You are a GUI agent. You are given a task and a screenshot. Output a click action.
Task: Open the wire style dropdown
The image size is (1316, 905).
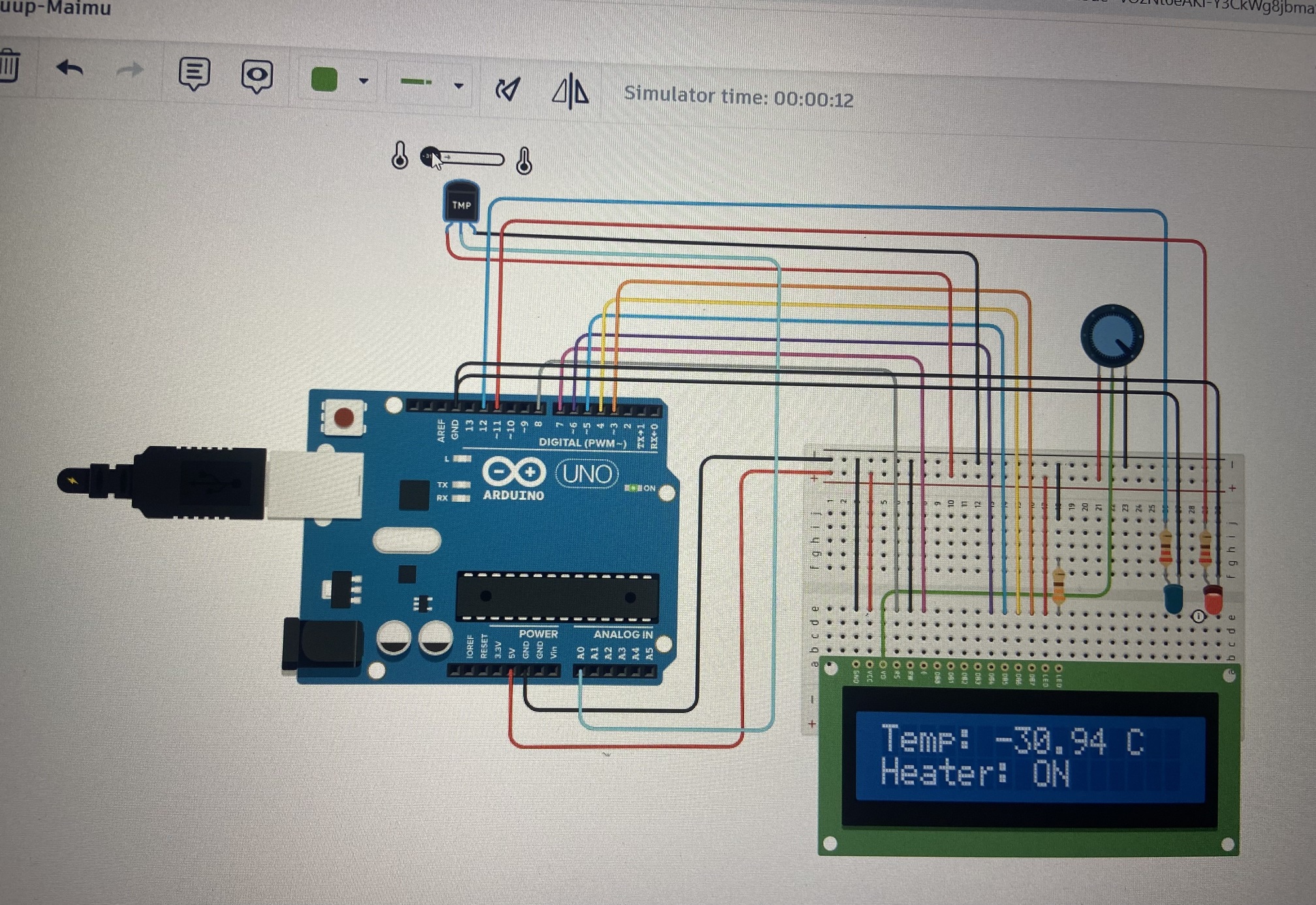[x=418, y=82]
